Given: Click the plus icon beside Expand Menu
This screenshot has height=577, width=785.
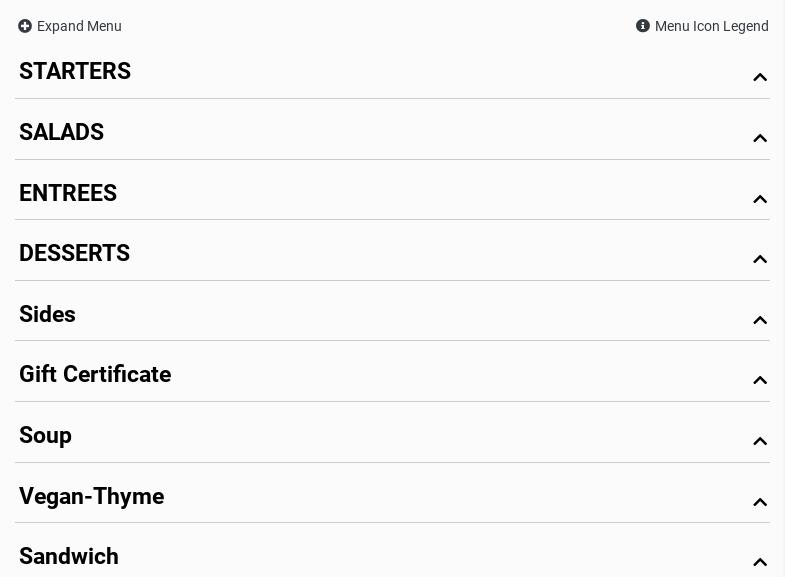Looking at the screenshot, I should tap(25, 26).
